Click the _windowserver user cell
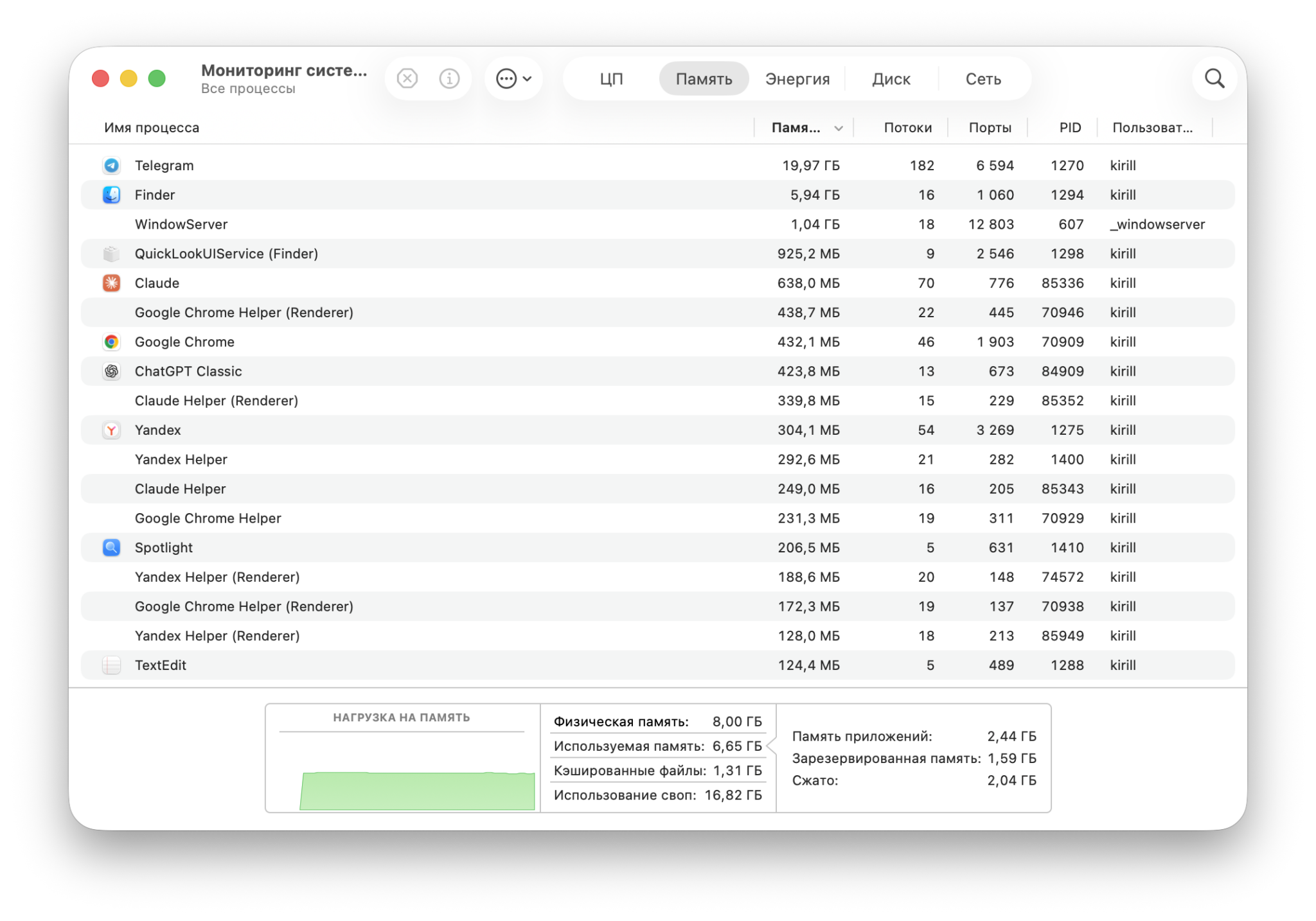The height and width of the screenshot is (921, 1316). [x=1157, y=224]
